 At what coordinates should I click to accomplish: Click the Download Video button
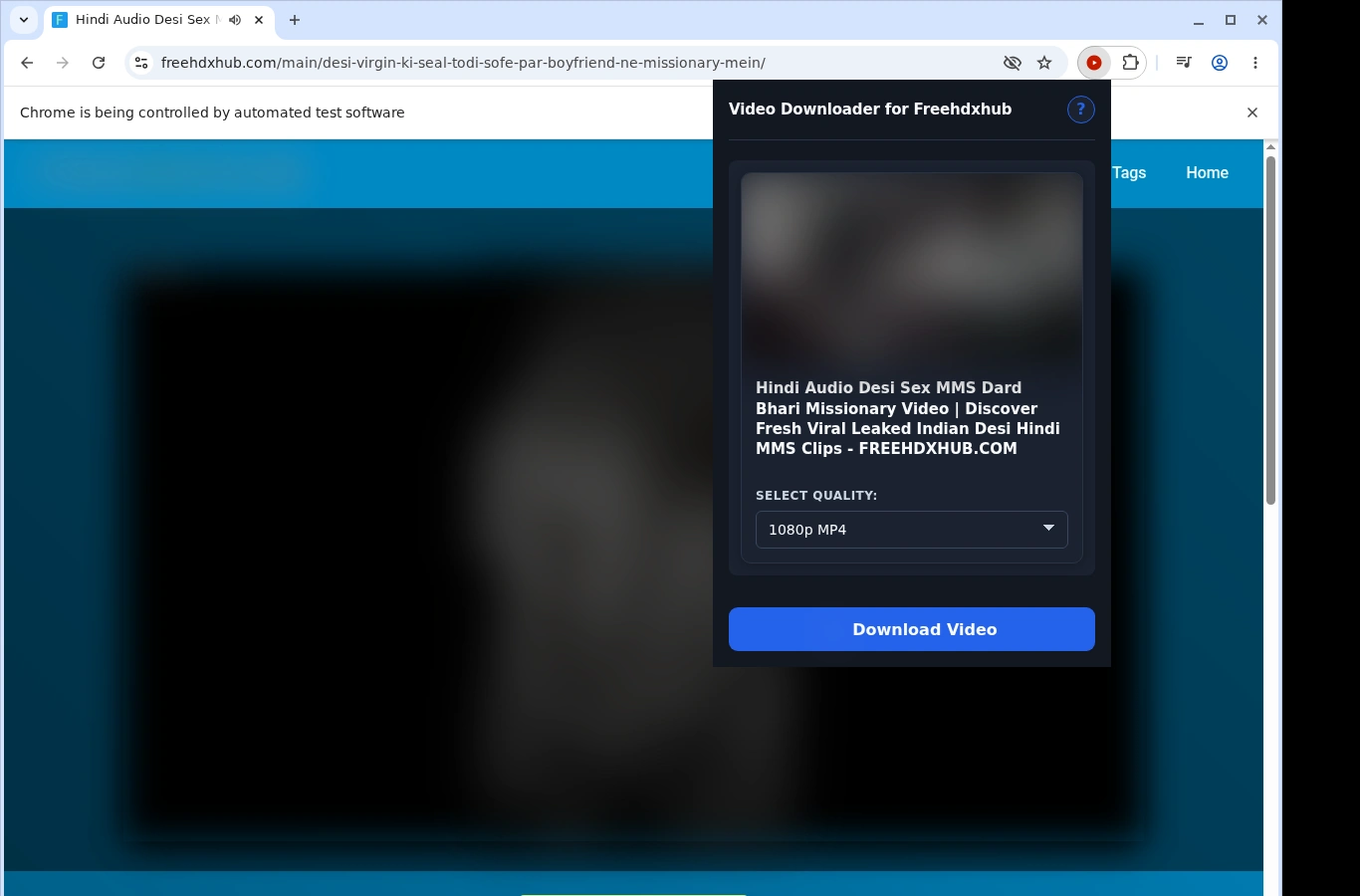[x=912, y=629]
